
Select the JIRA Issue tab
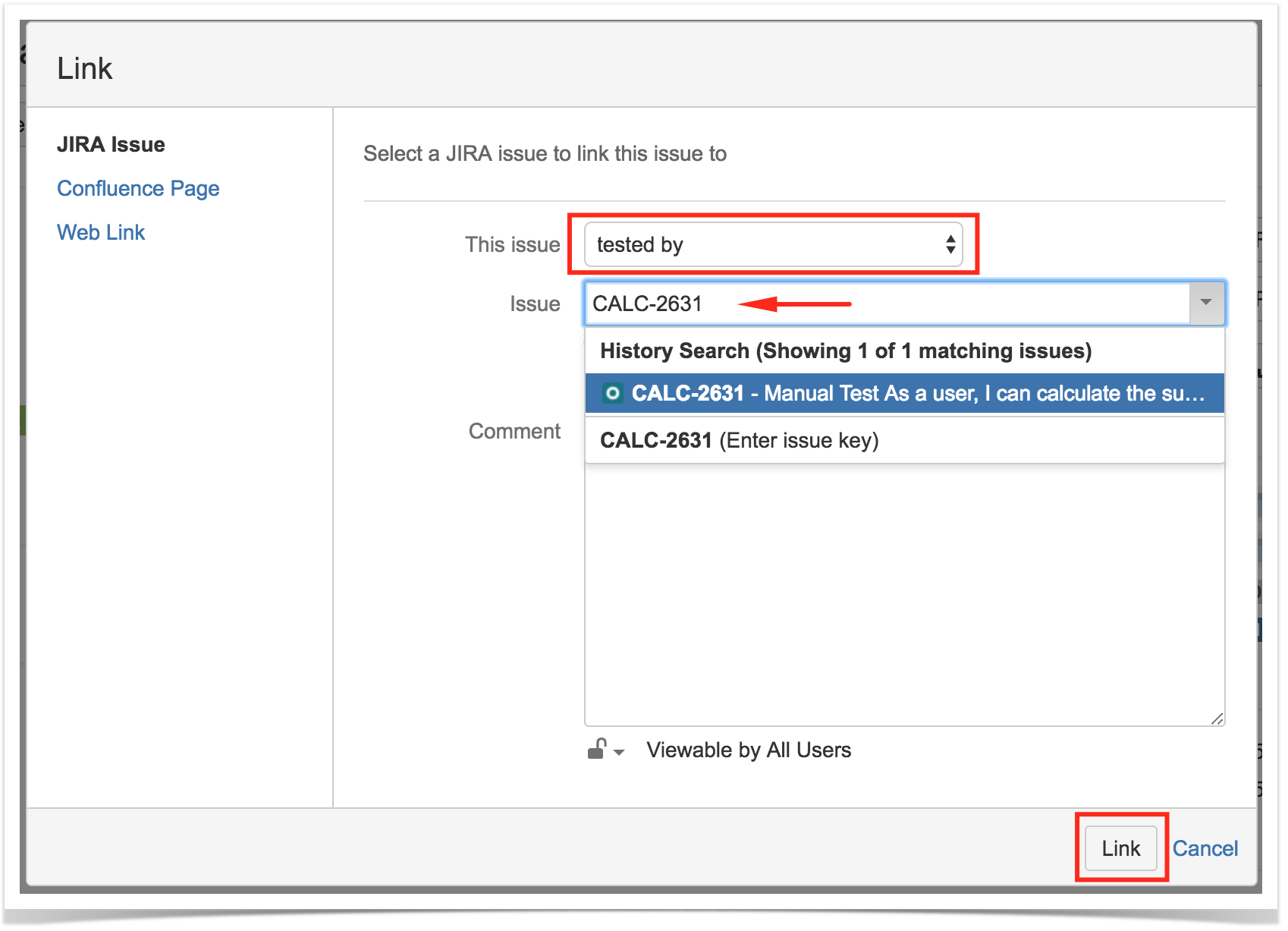point(111,144)
